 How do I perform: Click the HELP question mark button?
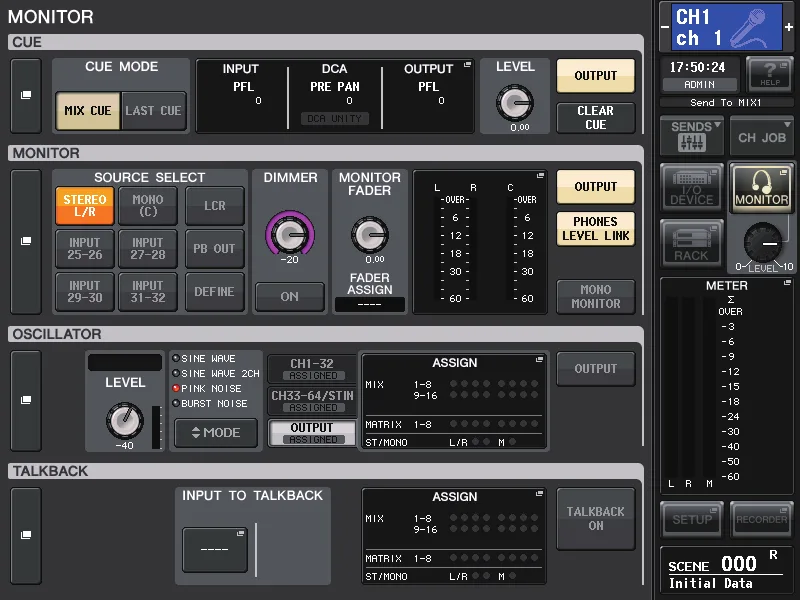769,74
